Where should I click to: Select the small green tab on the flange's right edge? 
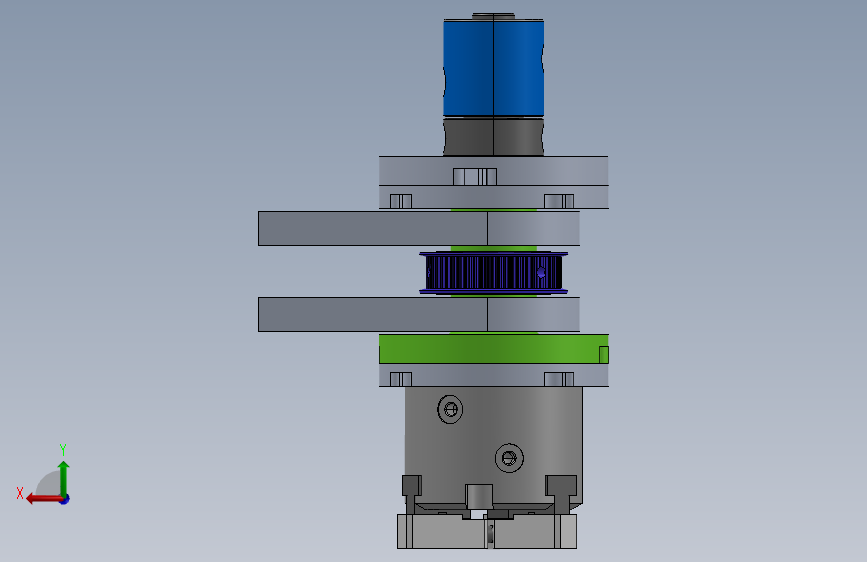(604, 355)
